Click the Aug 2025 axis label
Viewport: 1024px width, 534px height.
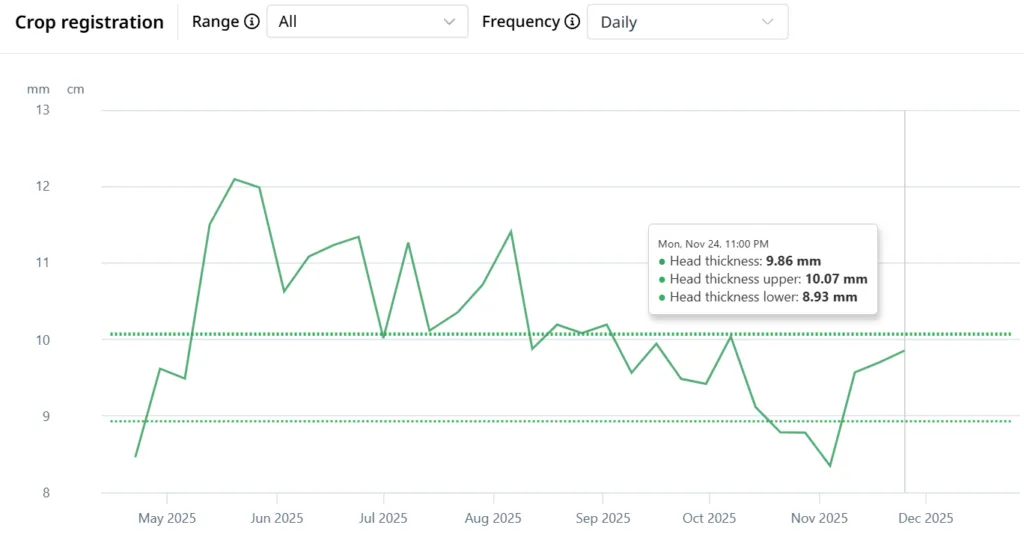point(493,518)
